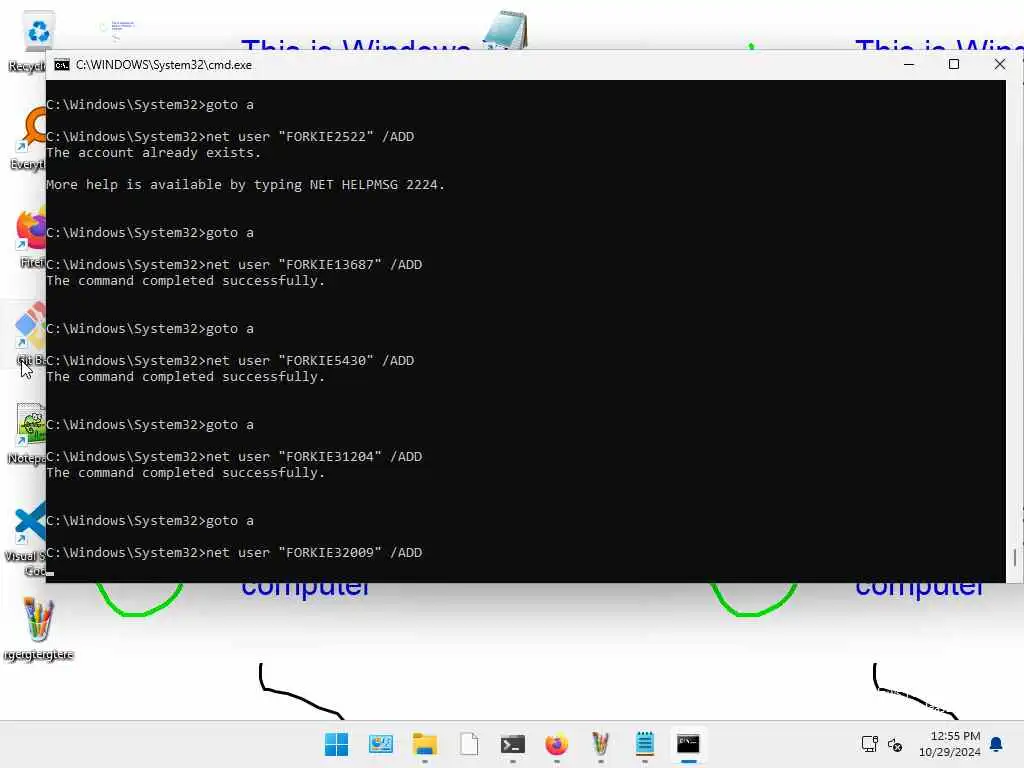Open the Notepad taskbar icon
1024x768 pixels.
(645, 744)
